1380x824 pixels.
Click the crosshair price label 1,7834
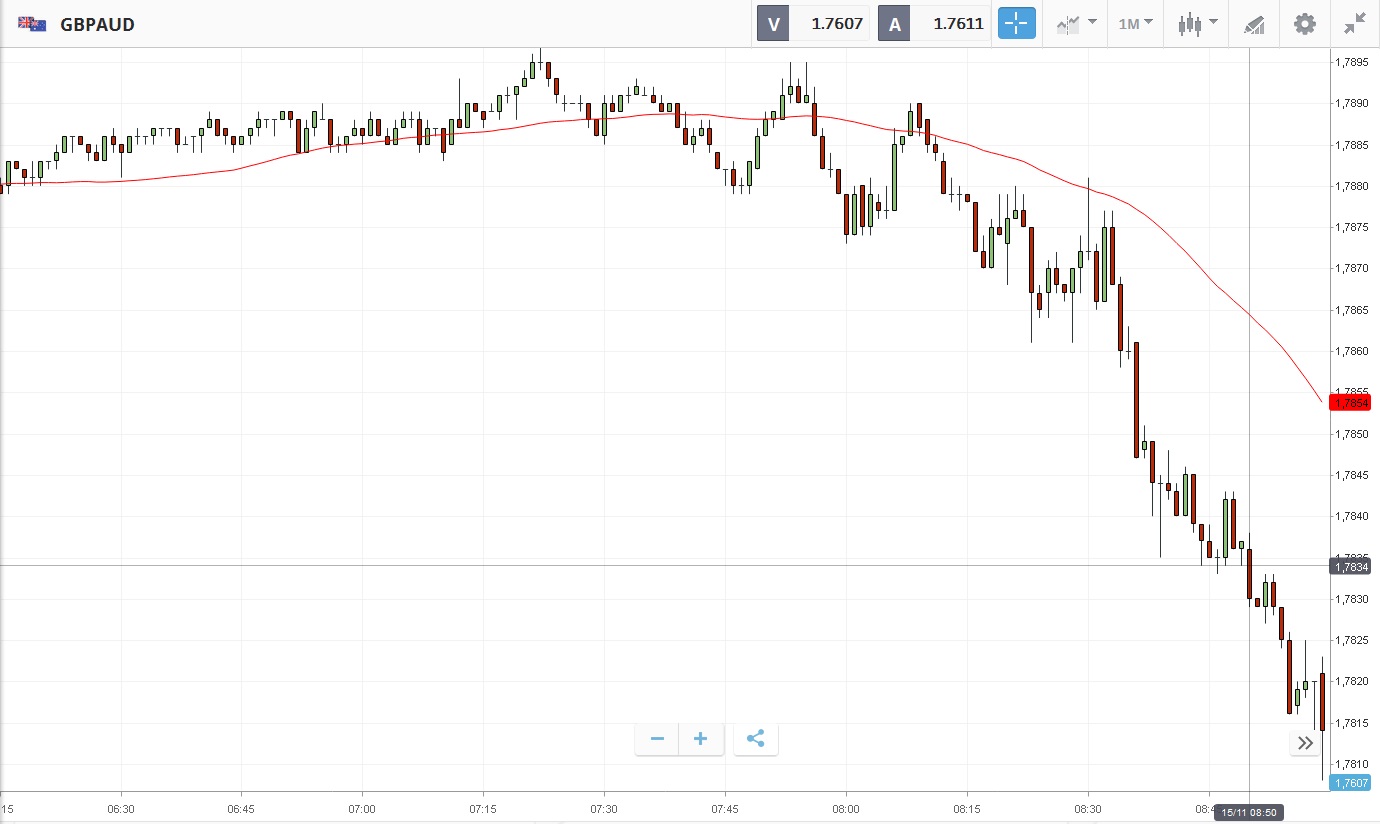pyautogui.click(x=1350, y=567)
